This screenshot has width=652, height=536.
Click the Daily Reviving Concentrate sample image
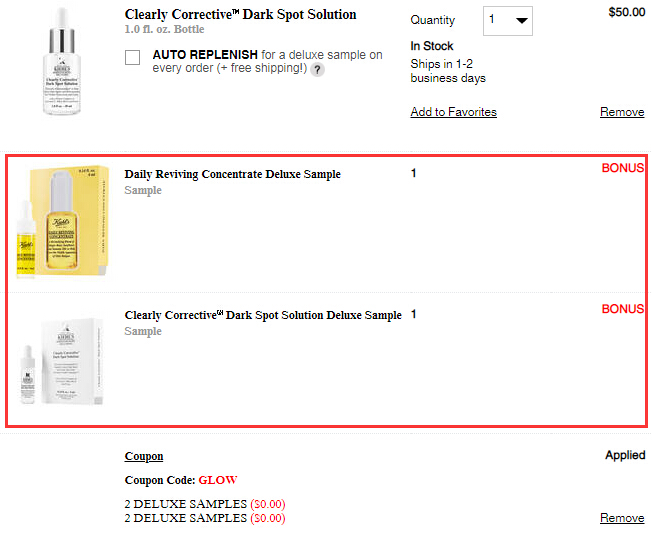coord(62,222)
